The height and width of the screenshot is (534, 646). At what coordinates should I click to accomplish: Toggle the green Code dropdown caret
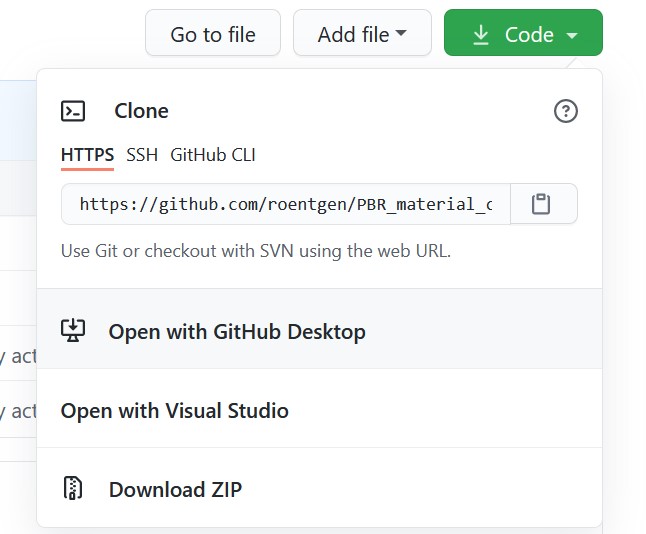[572, 35]
